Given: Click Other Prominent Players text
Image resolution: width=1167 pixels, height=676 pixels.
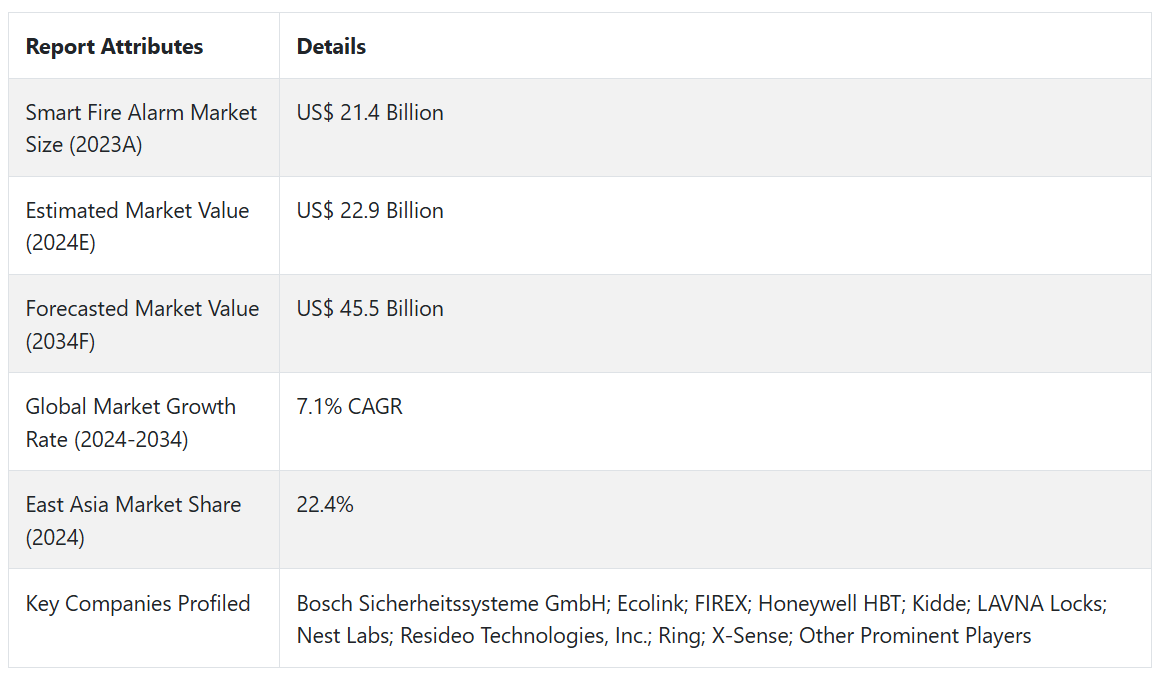Looking at the screenshot, I should (x=915, y=635).
